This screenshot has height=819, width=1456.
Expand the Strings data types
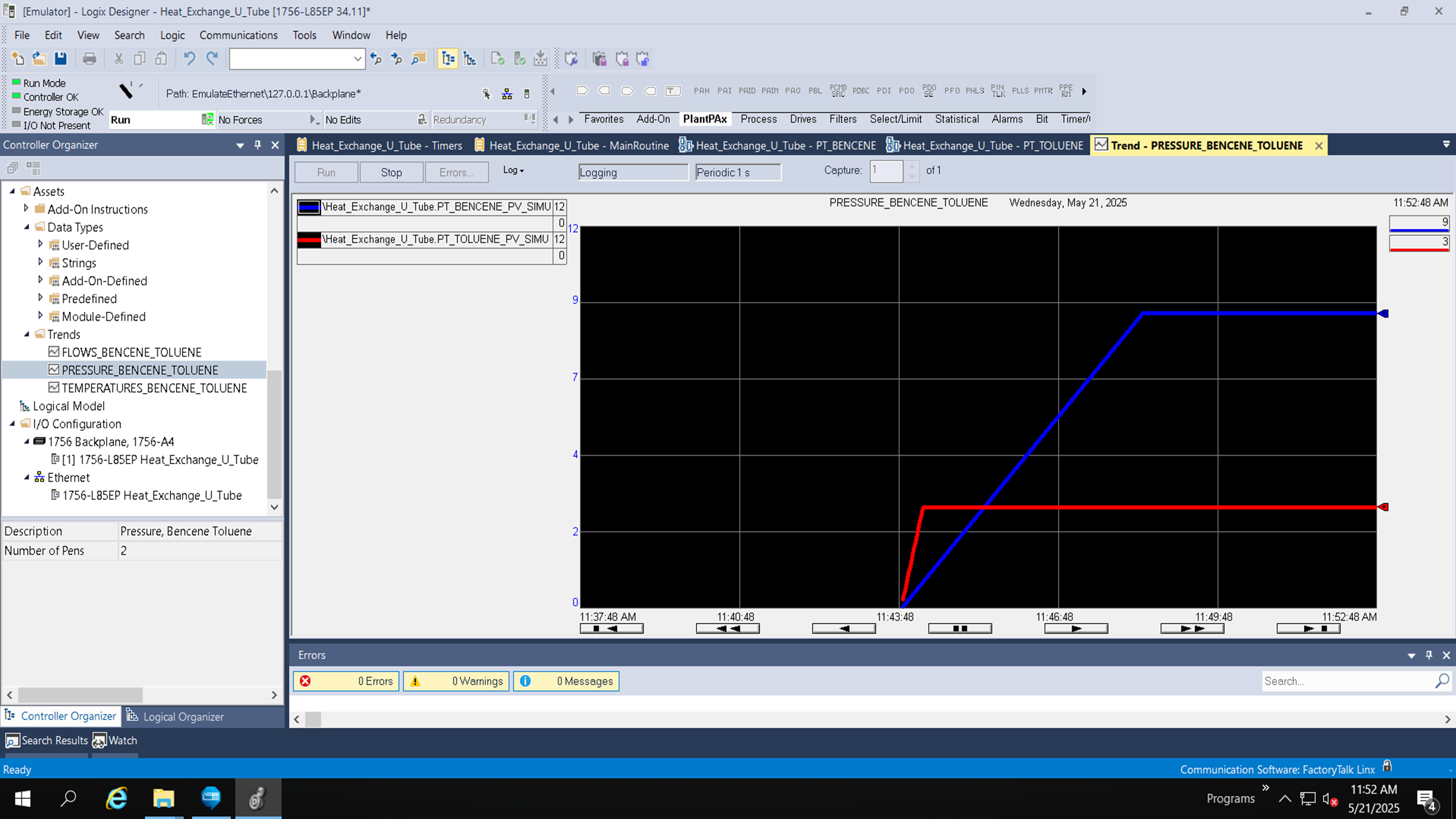point(41,262)
